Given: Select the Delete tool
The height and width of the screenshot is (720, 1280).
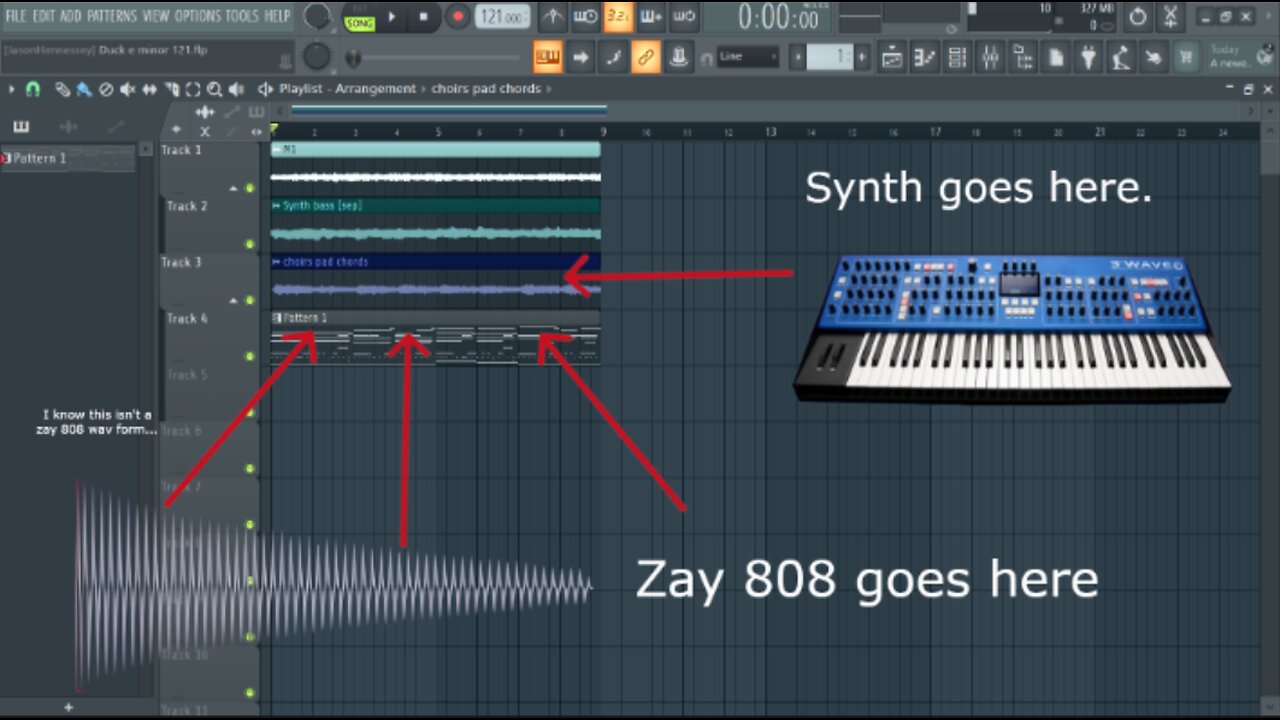Looking at the screenshot, I should click(106, 89).
